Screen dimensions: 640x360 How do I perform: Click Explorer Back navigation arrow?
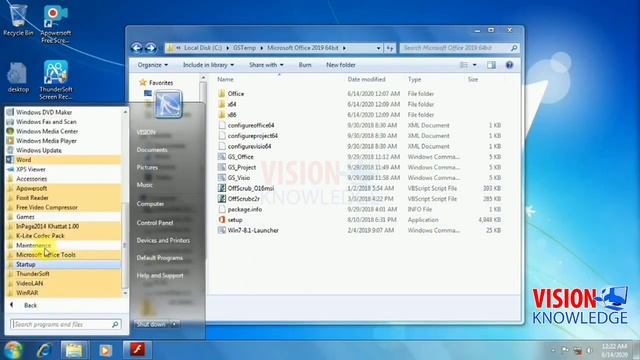pyautogui.click(x=137, y=48)
